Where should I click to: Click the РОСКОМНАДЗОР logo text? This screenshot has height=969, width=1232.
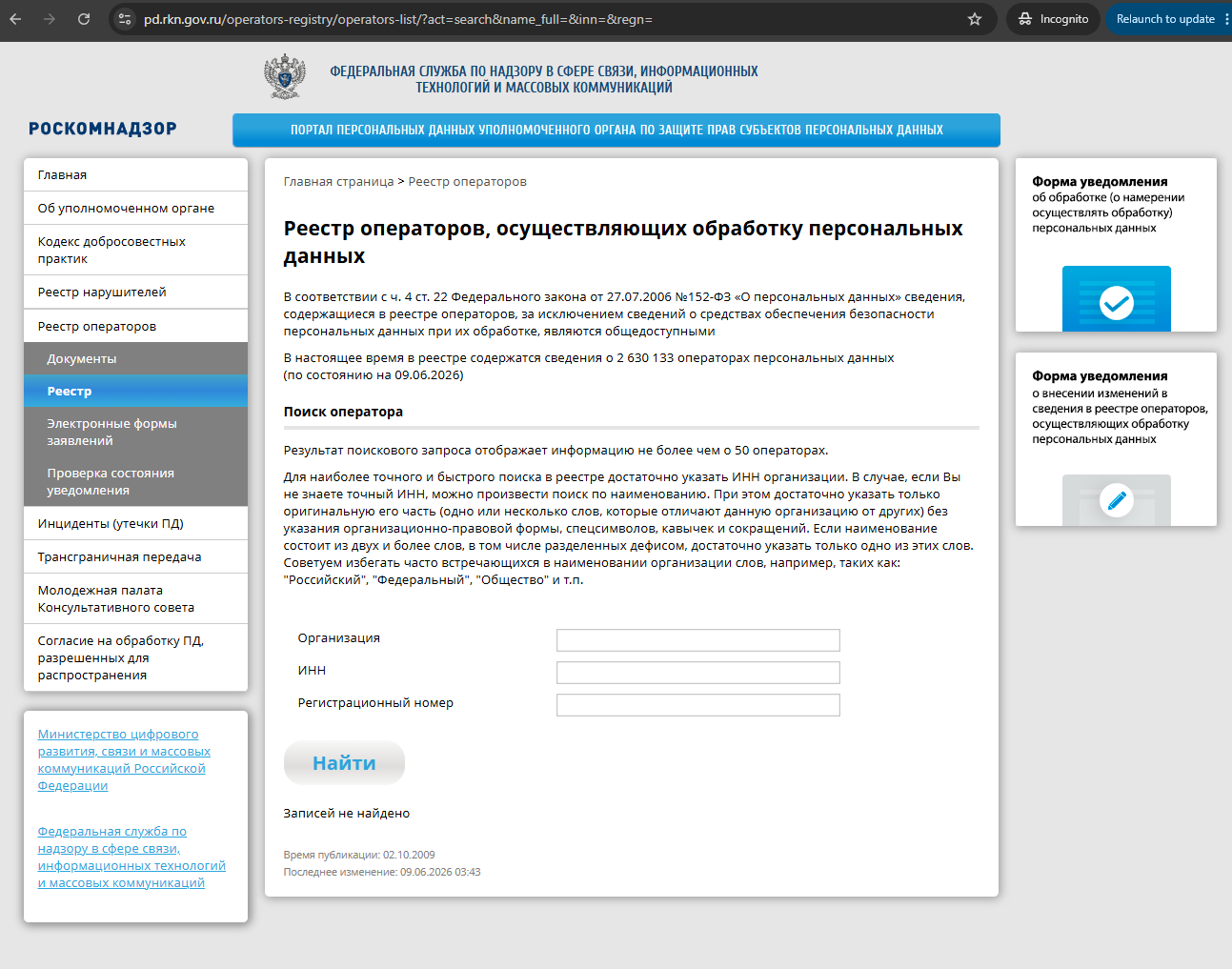pyautogui.click(x=103, y=129)
